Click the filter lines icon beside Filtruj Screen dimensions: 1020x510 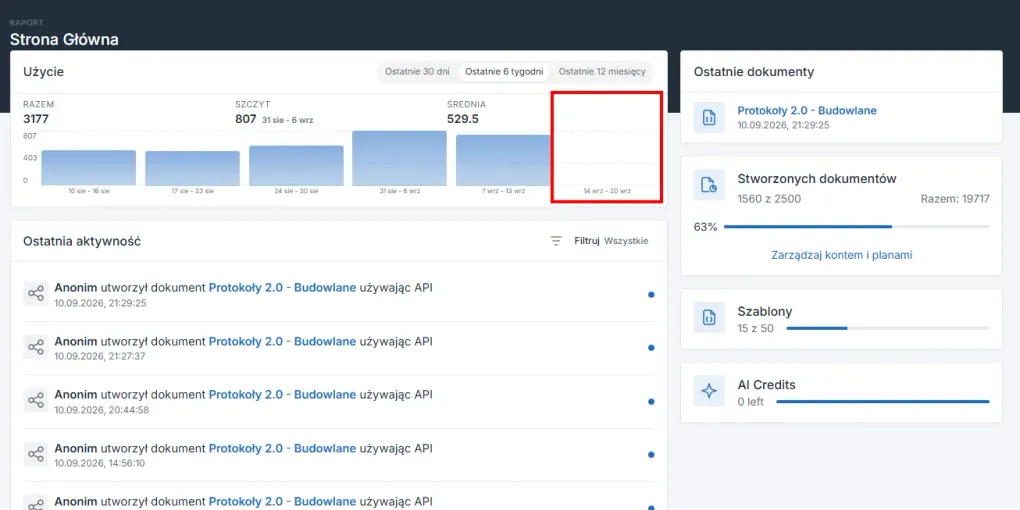[556, 241]
